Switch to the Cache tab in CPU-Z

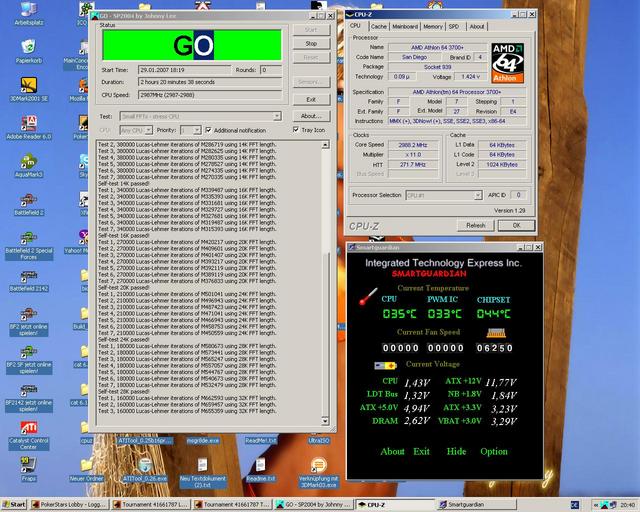pyautogui.click(x=378, y=27)
